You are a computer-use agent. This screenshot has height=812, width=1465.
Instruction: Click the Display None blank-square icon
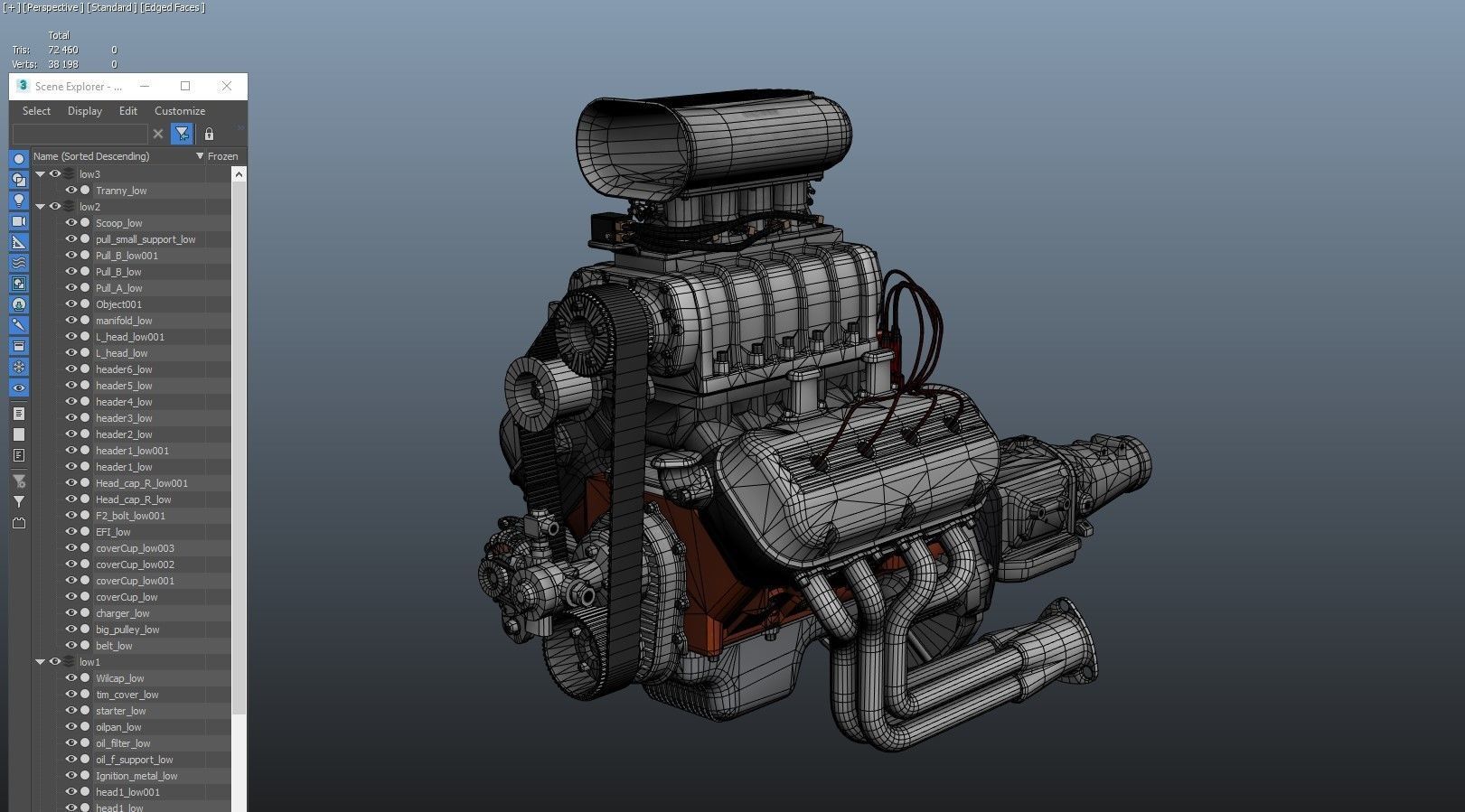pos(19,434)
